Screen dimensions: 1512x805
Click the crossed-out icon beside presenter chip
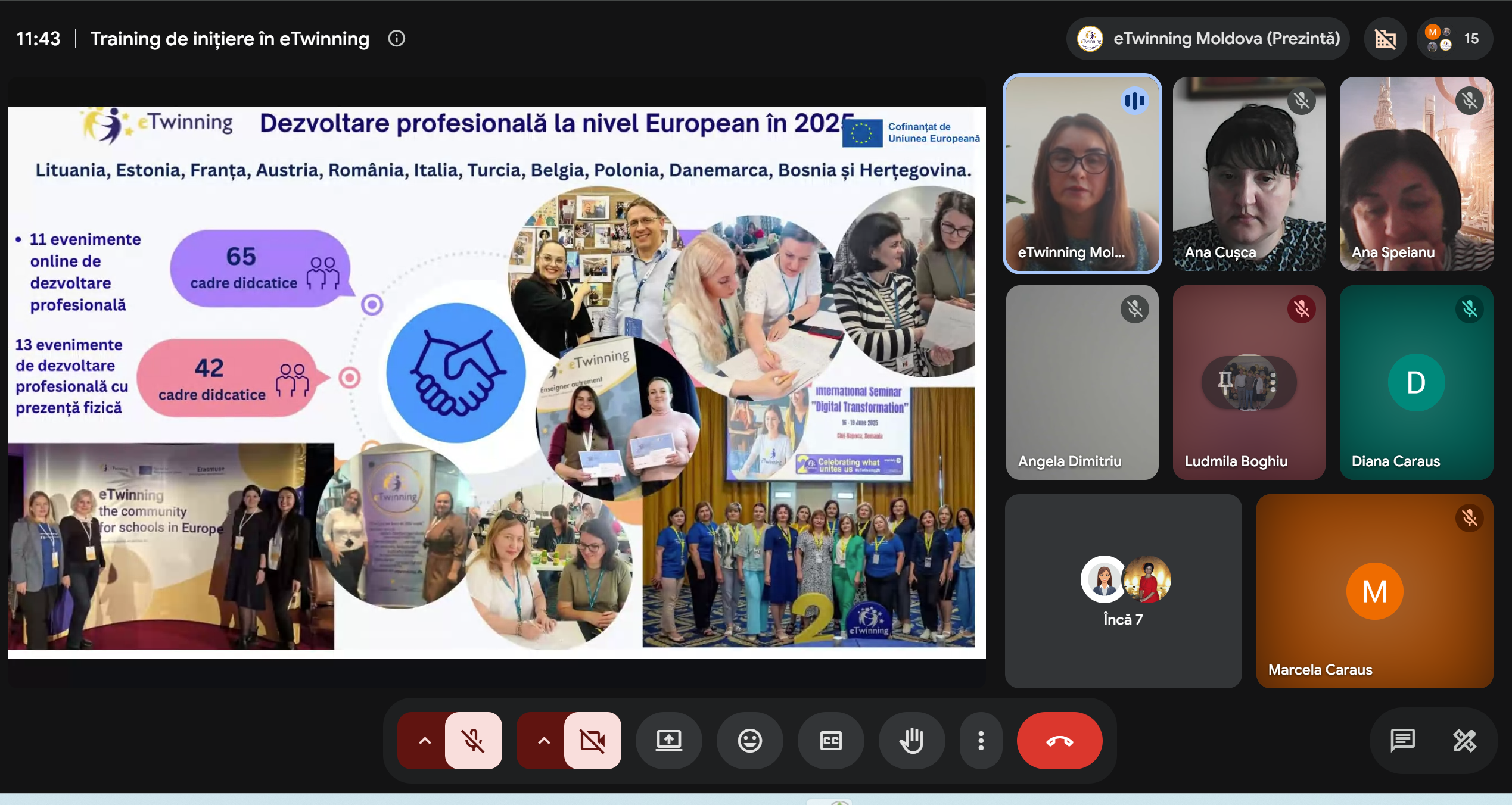coord(1386,39)
